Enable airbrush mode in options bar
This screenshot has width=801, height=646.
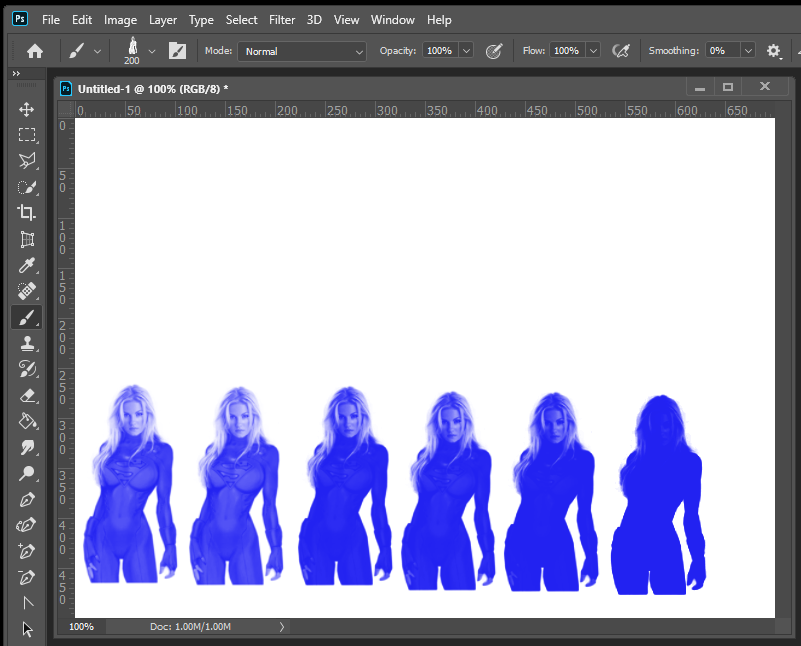621,50
